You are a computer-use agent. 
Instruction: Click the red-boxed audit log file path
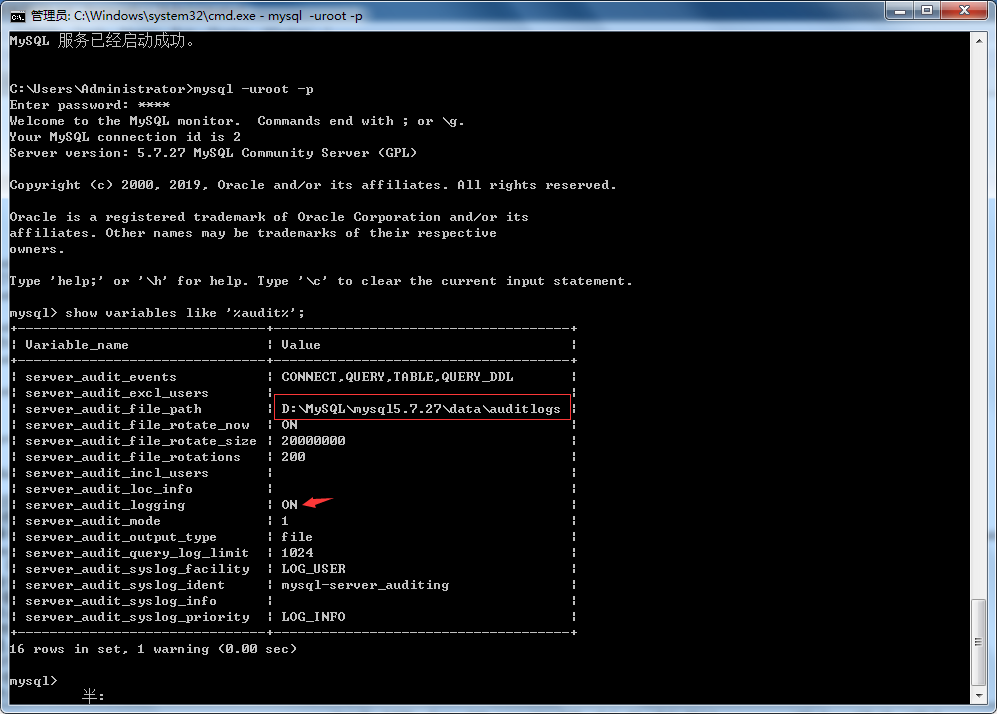[422, 408]
